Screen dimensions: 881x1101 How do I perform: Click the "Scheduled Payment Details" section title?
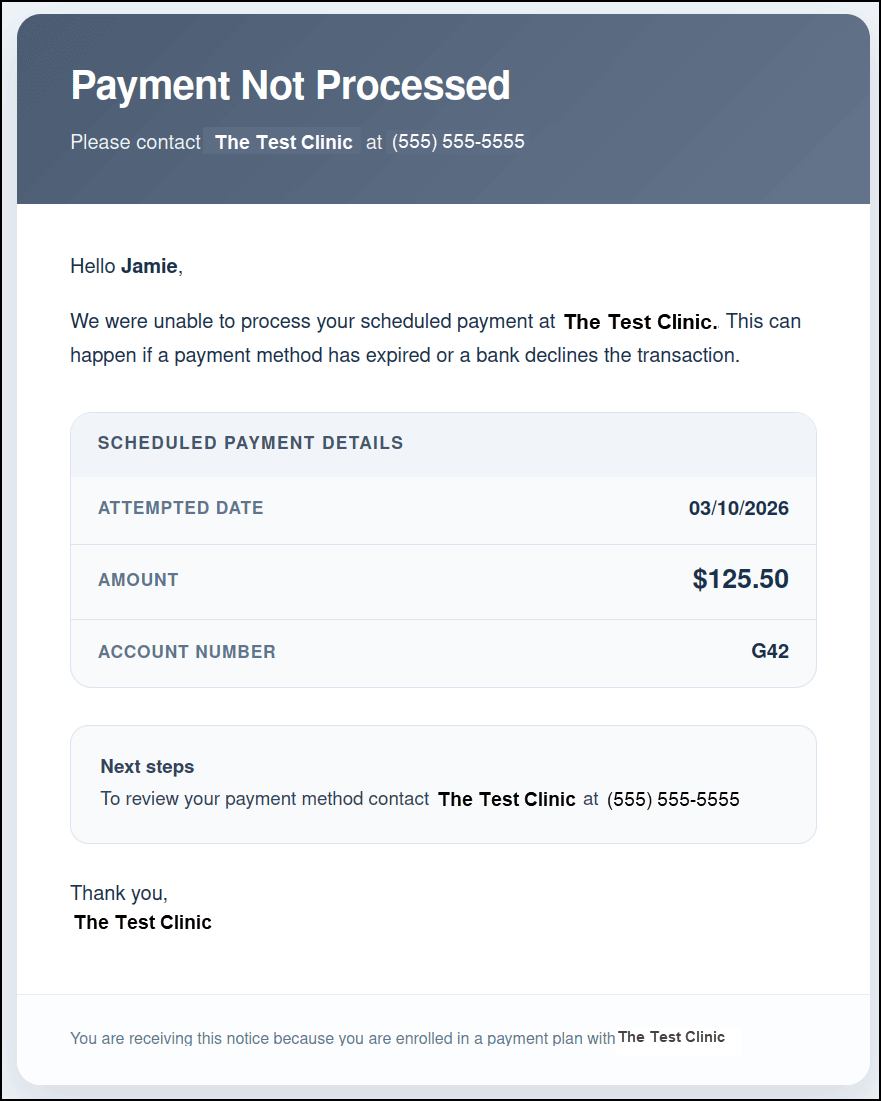pos(250,443)
